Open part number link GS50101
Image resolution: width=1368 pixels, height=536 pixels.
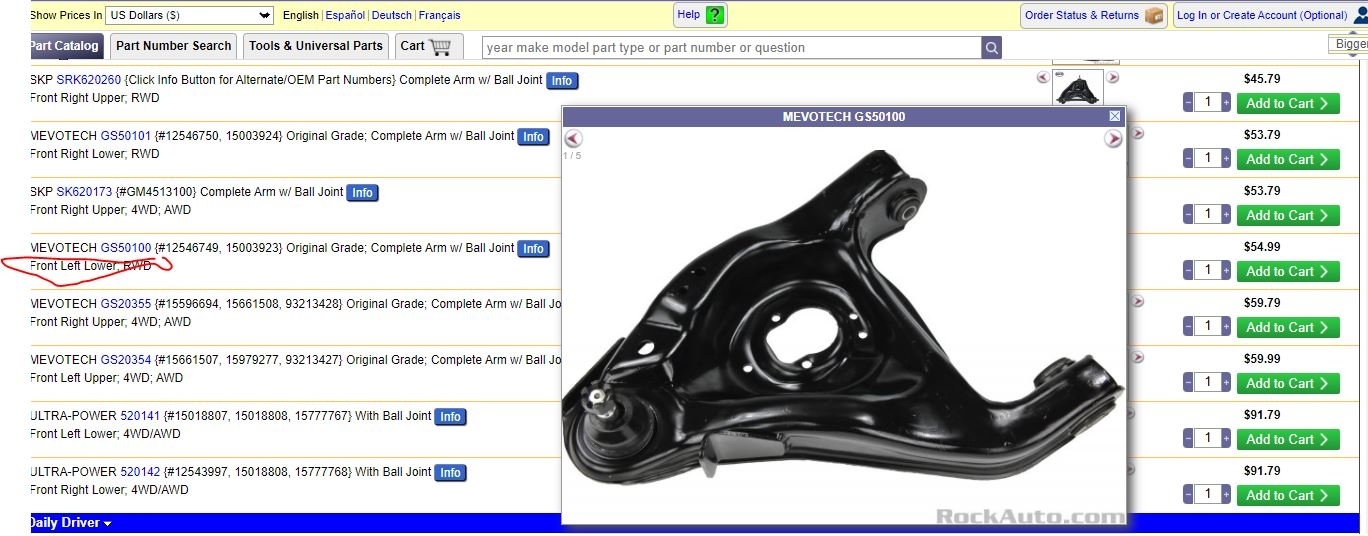coord(126,136)
